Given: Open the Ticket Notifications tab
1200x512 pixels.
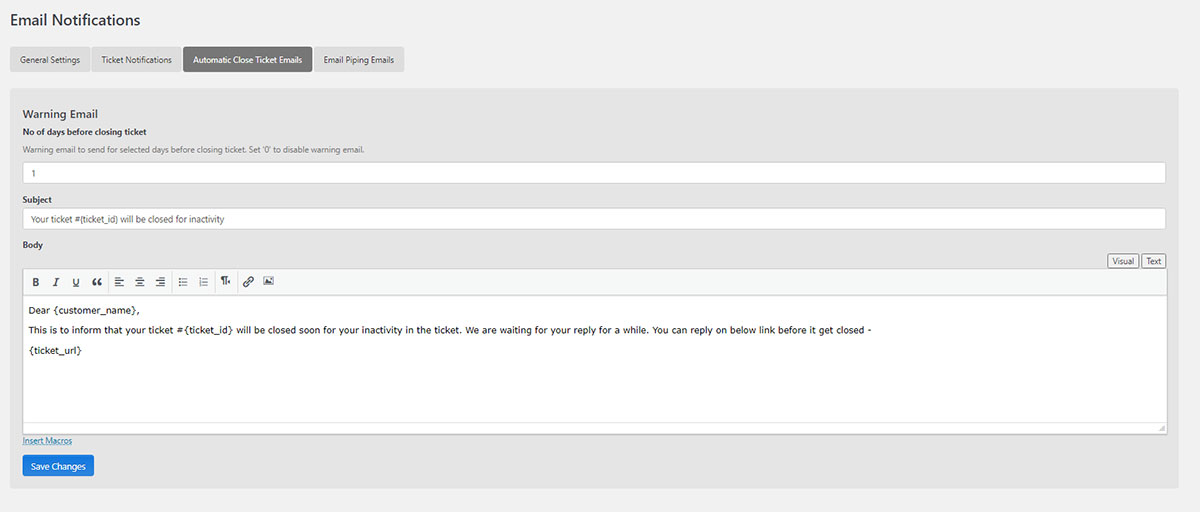Looking at the screenshot, I should tap(137, 60).
